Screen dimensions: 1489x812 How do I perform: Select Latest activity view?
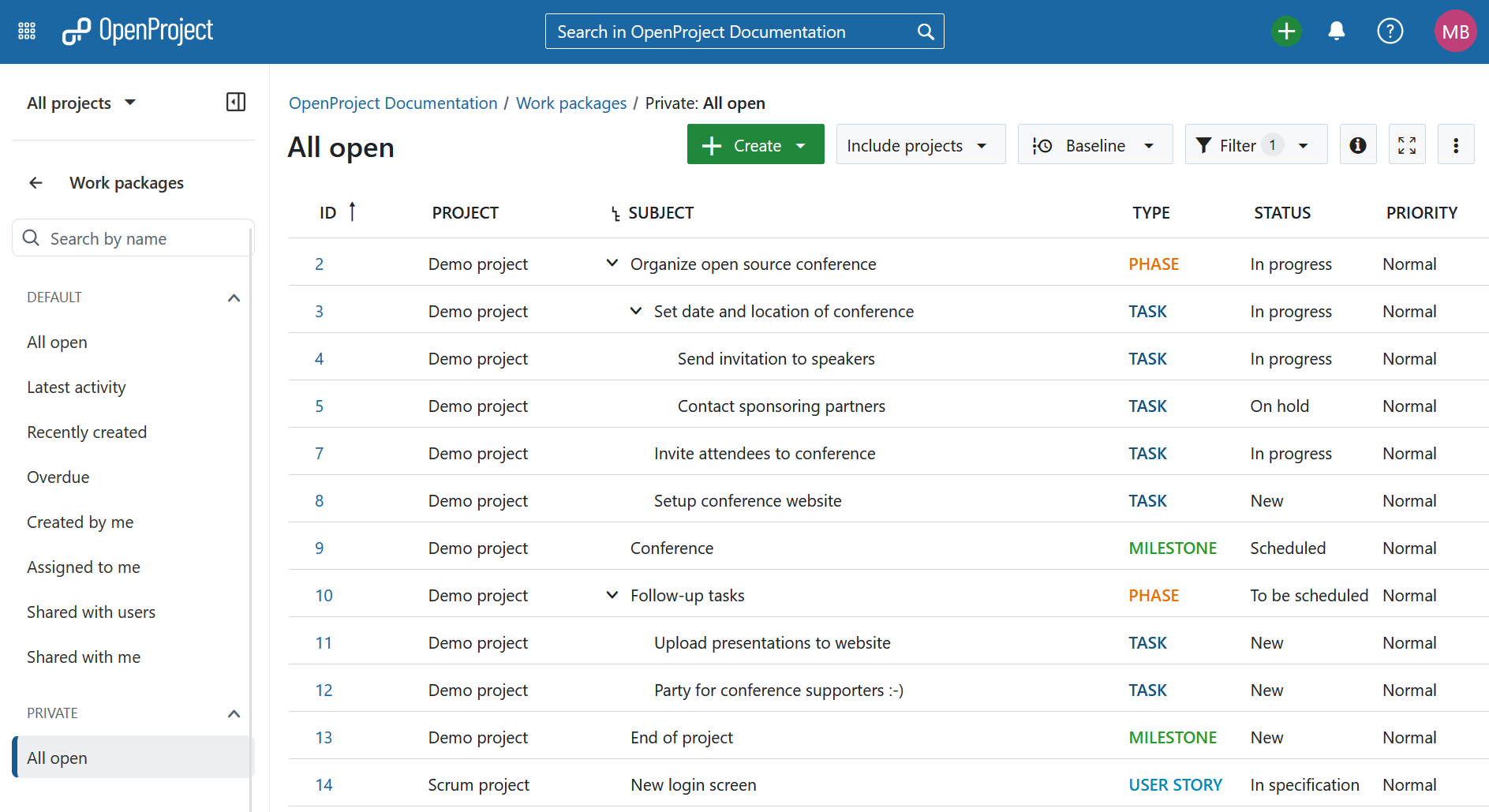[77, 387]
